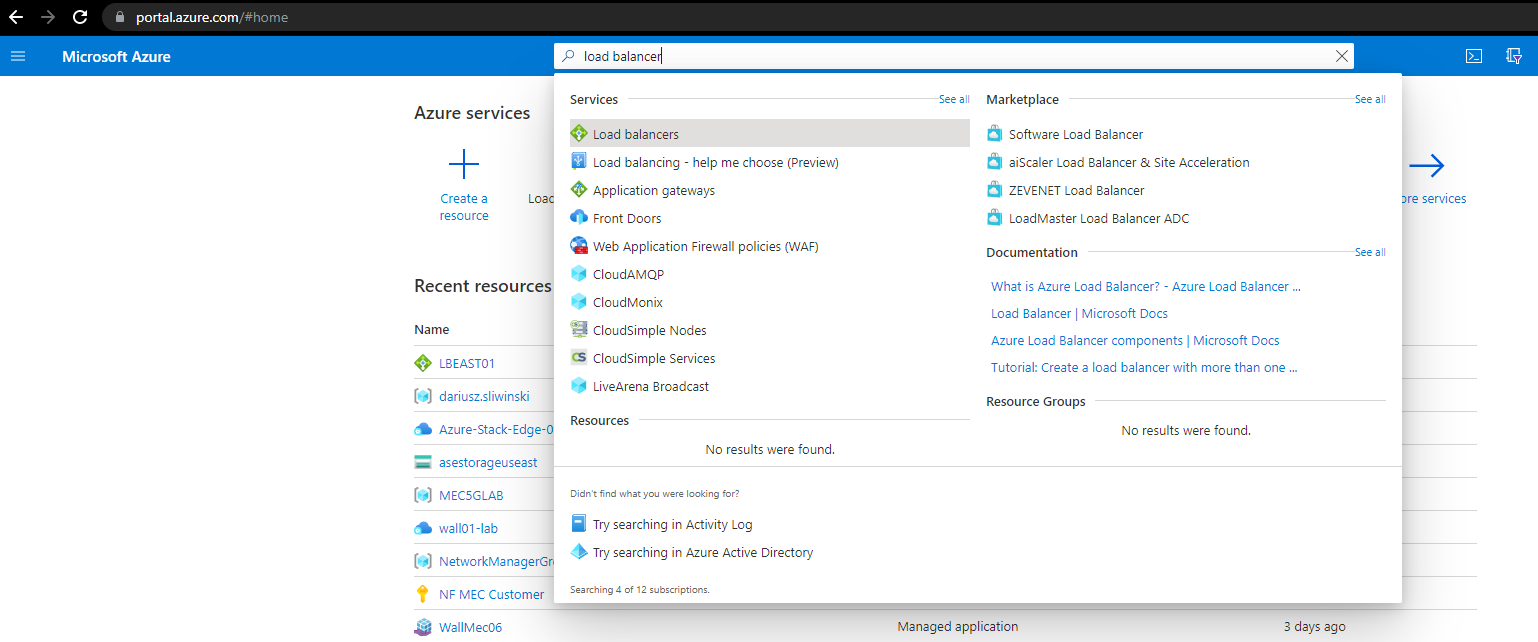Open LoadMaster Load Balancer ADC

coord(1099,218)
